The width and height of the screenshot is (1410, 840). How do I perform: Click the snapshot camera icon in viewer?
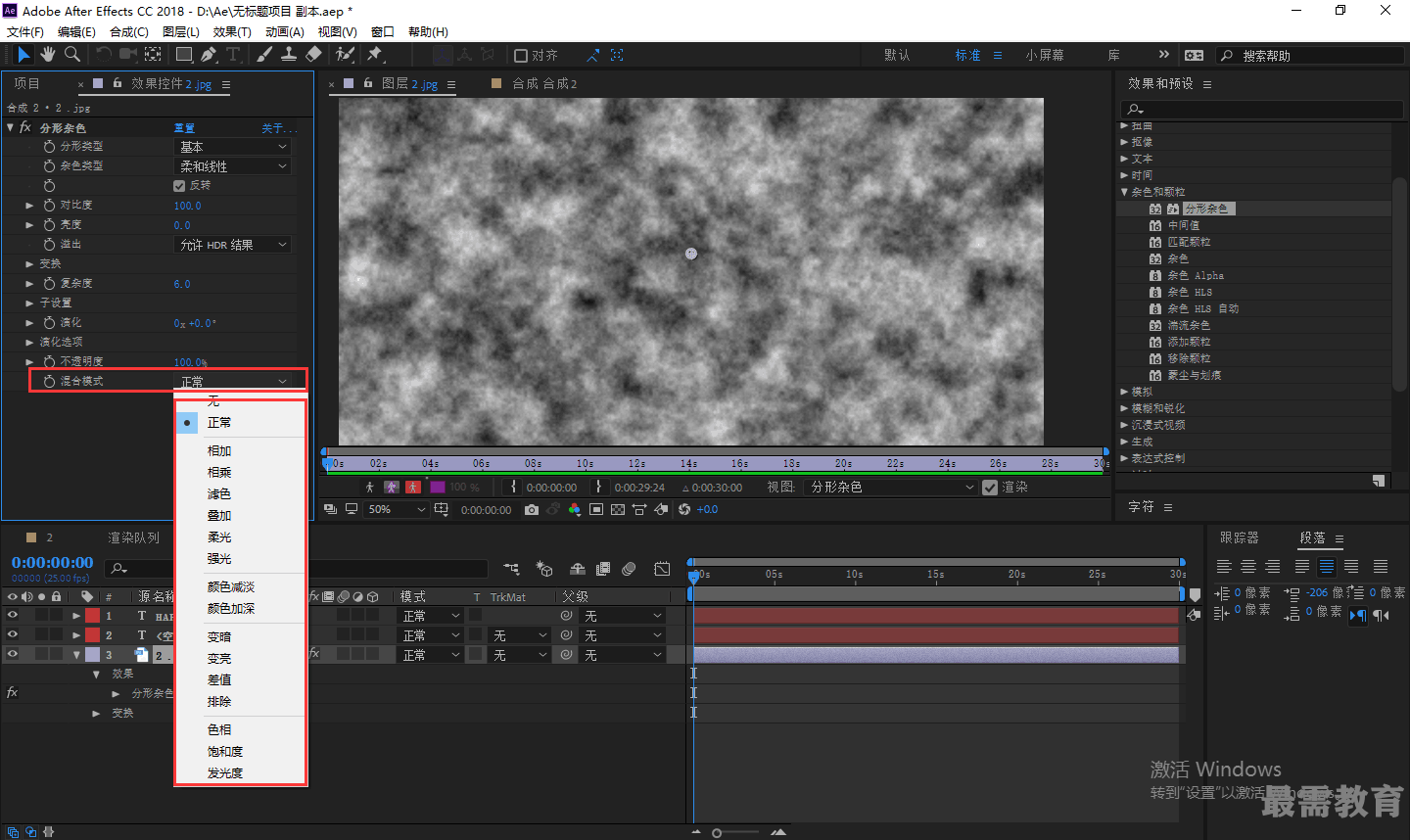pos(531,509)
